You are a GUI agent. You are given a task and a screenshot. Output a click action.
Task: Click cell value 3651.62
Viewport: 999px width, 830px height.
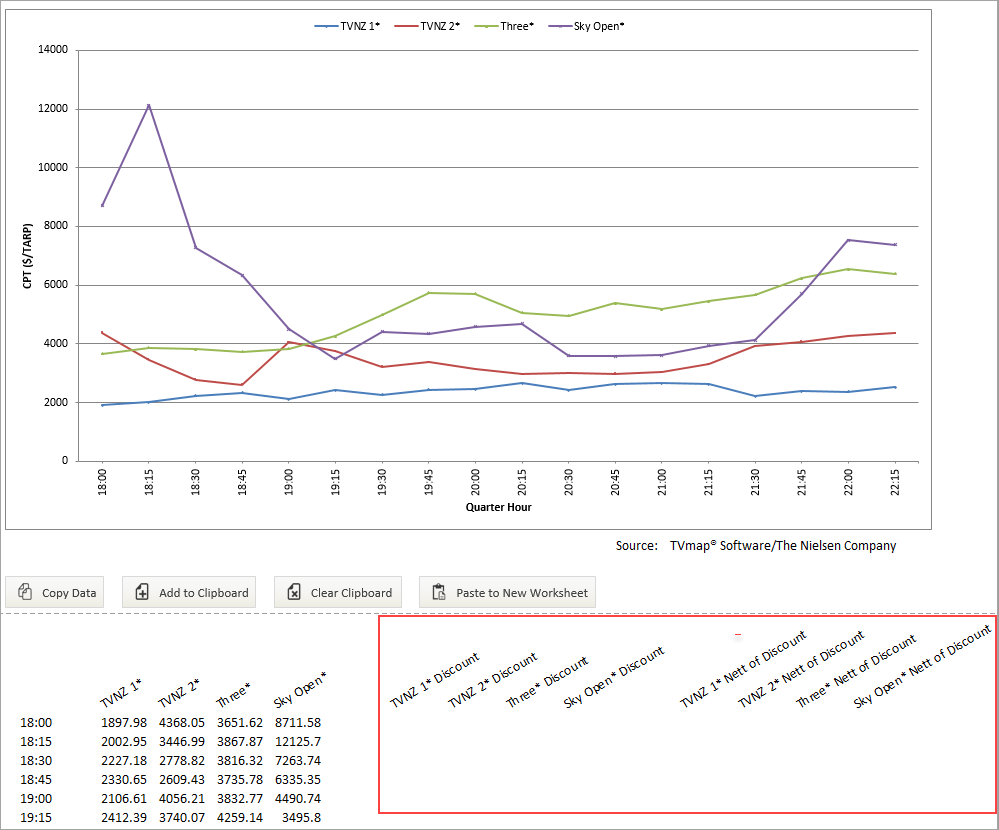pyautogui.click(x=240, y=723)
